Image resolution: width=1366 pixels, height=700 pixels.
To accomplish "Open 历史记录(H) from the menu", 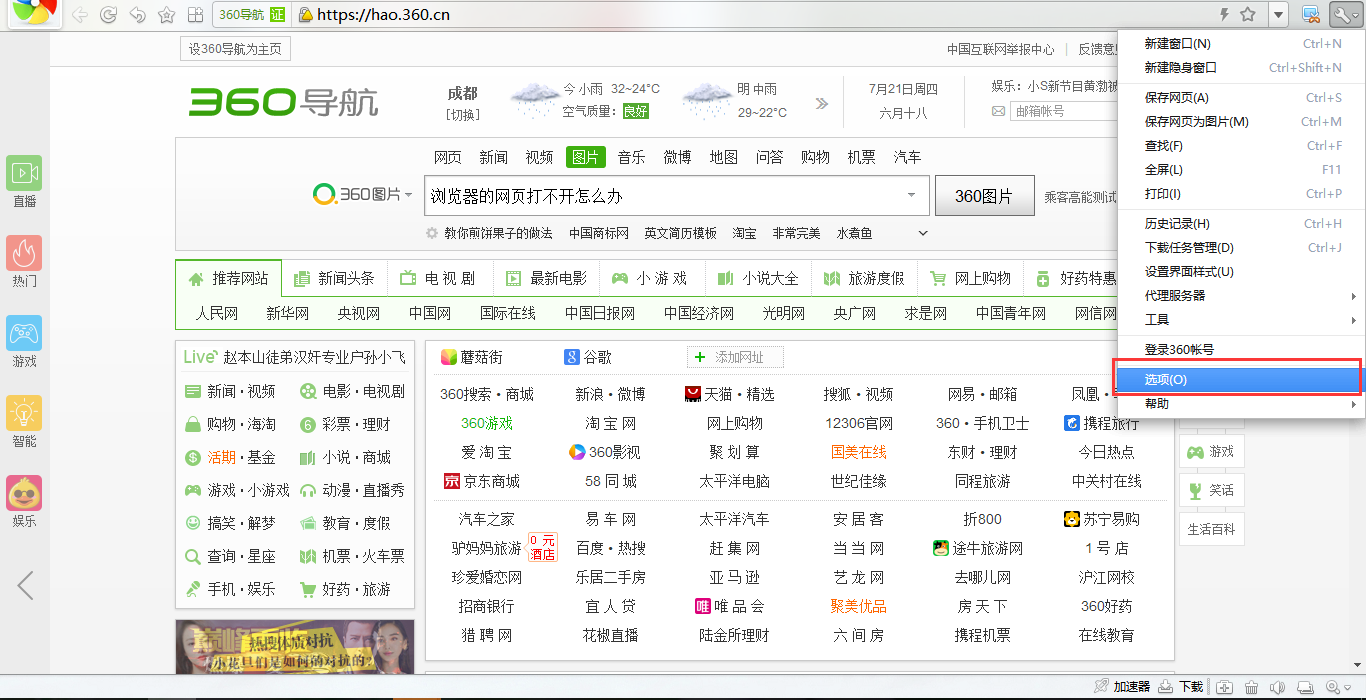I will point(1239,224).
